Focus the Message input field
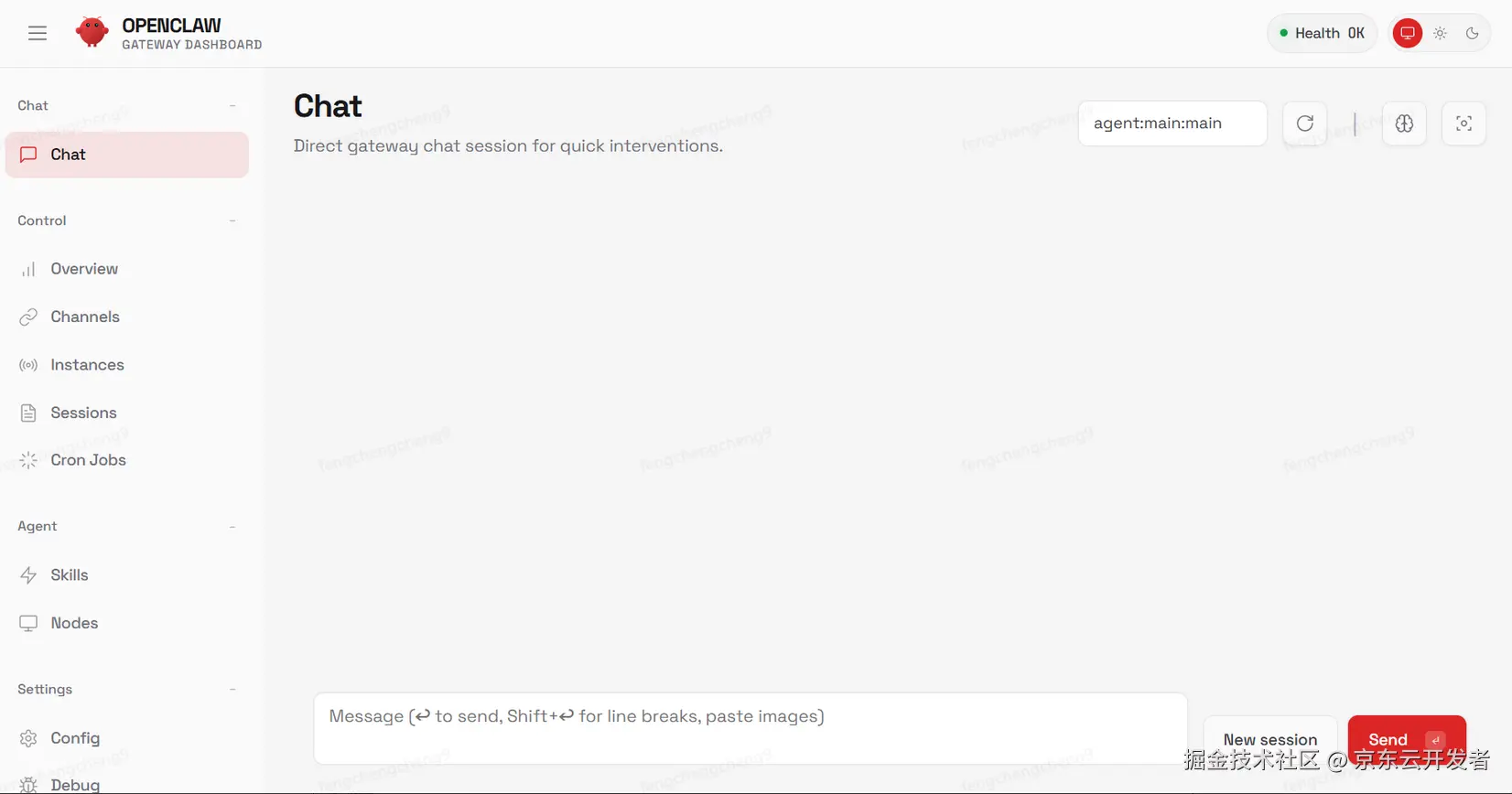The height and width of the screenshot is (794, 1512). point(751,728)
